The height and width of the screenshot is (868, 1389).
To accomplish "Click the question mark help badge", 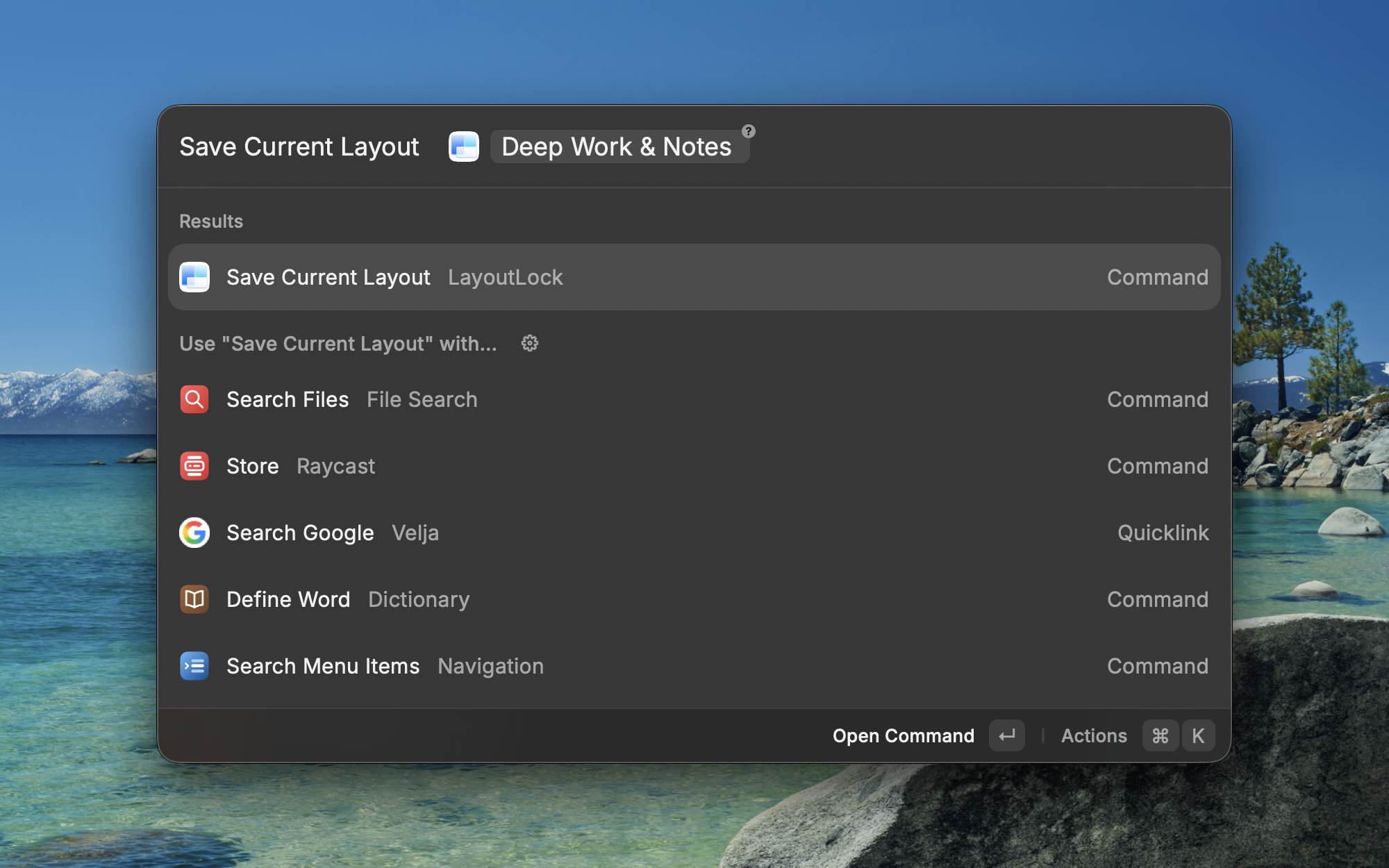I will pyautogui.click(x=748, y=131).
